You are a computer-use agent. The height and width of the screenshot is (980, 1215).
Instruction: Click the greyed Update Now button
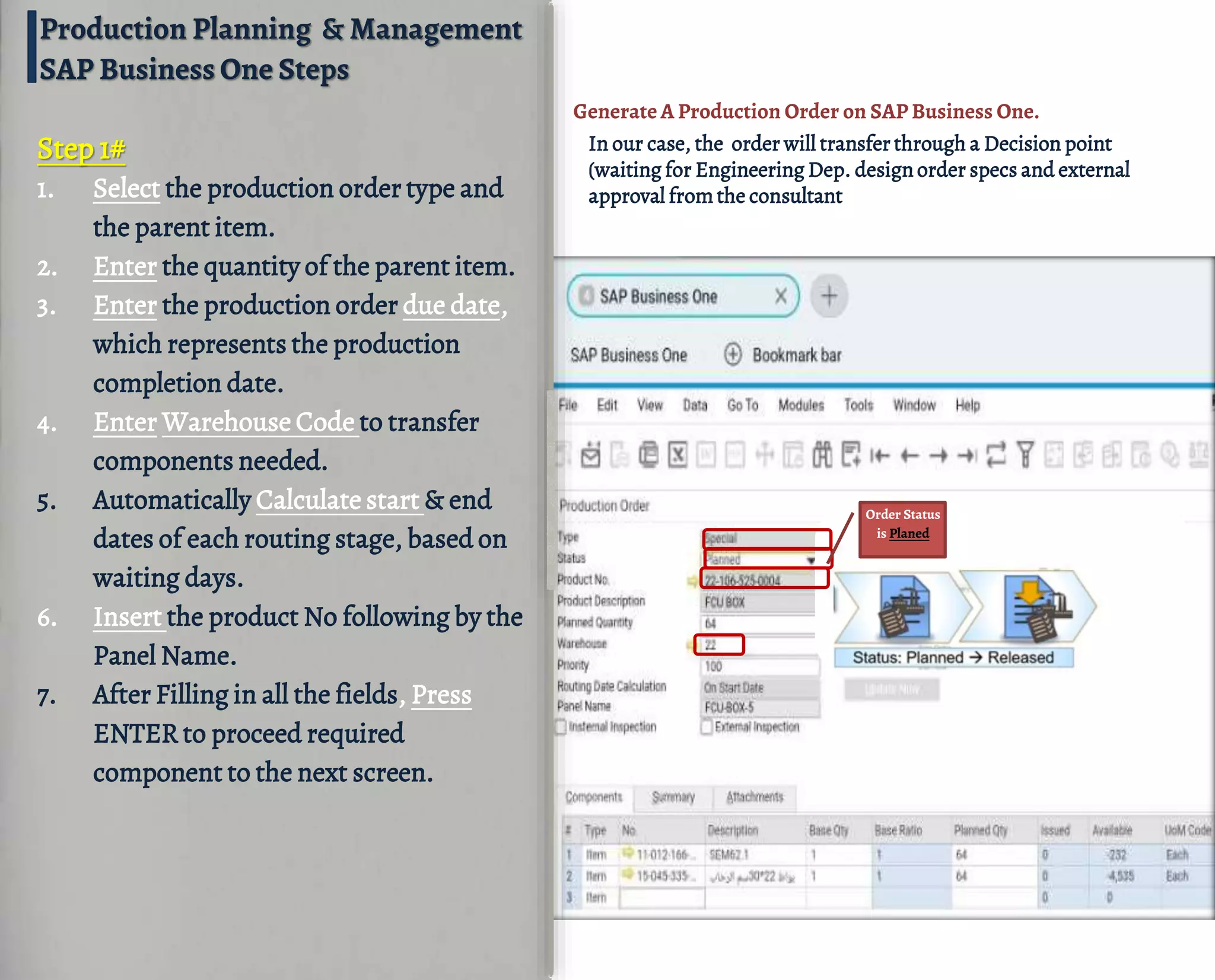pyautogui.click(x=892, y=689)
